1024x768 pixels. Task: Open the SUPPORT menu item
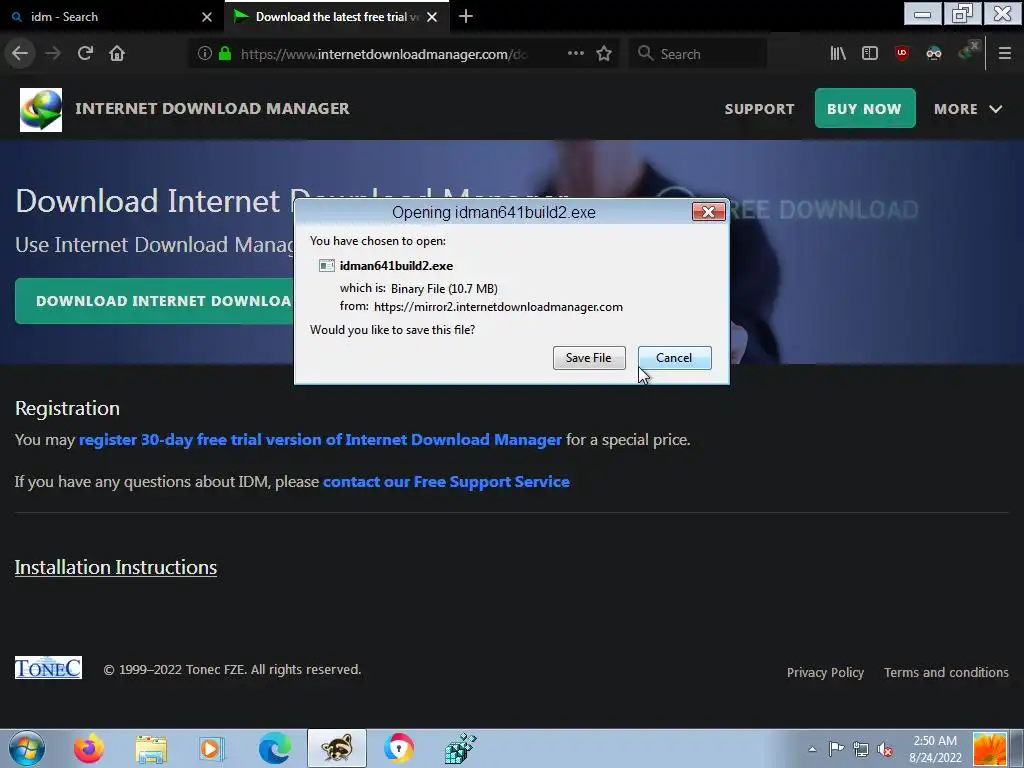coord(760,109)
